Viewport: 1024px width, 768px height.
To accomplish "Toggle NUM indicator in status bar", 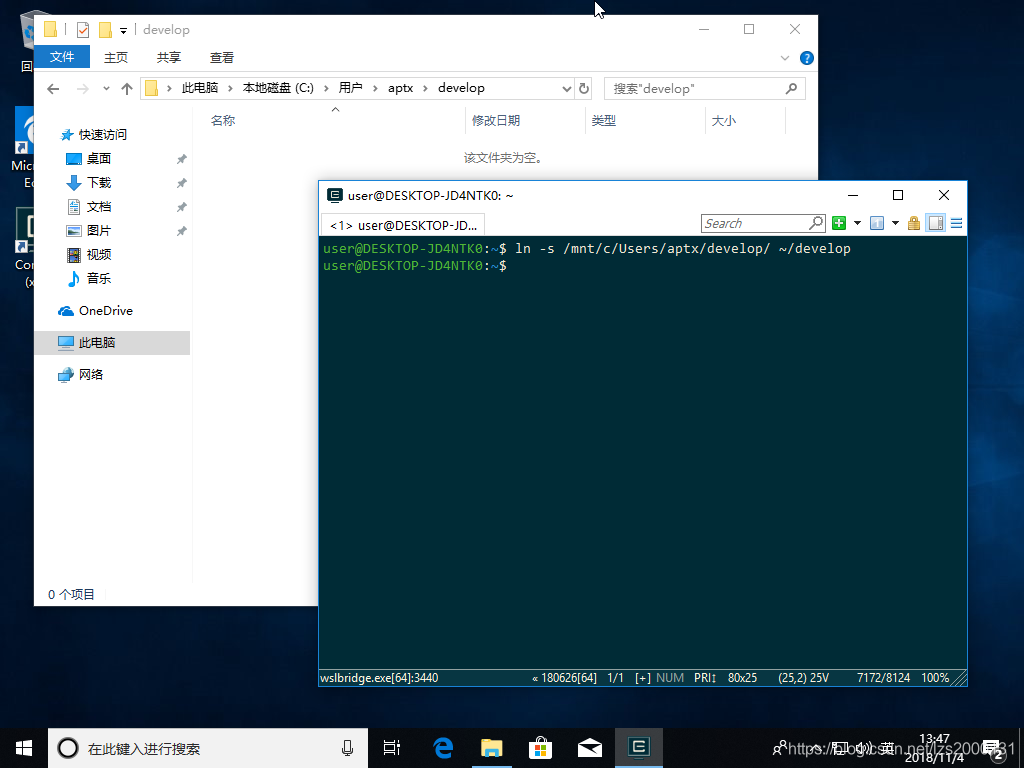I will (670, 678).
